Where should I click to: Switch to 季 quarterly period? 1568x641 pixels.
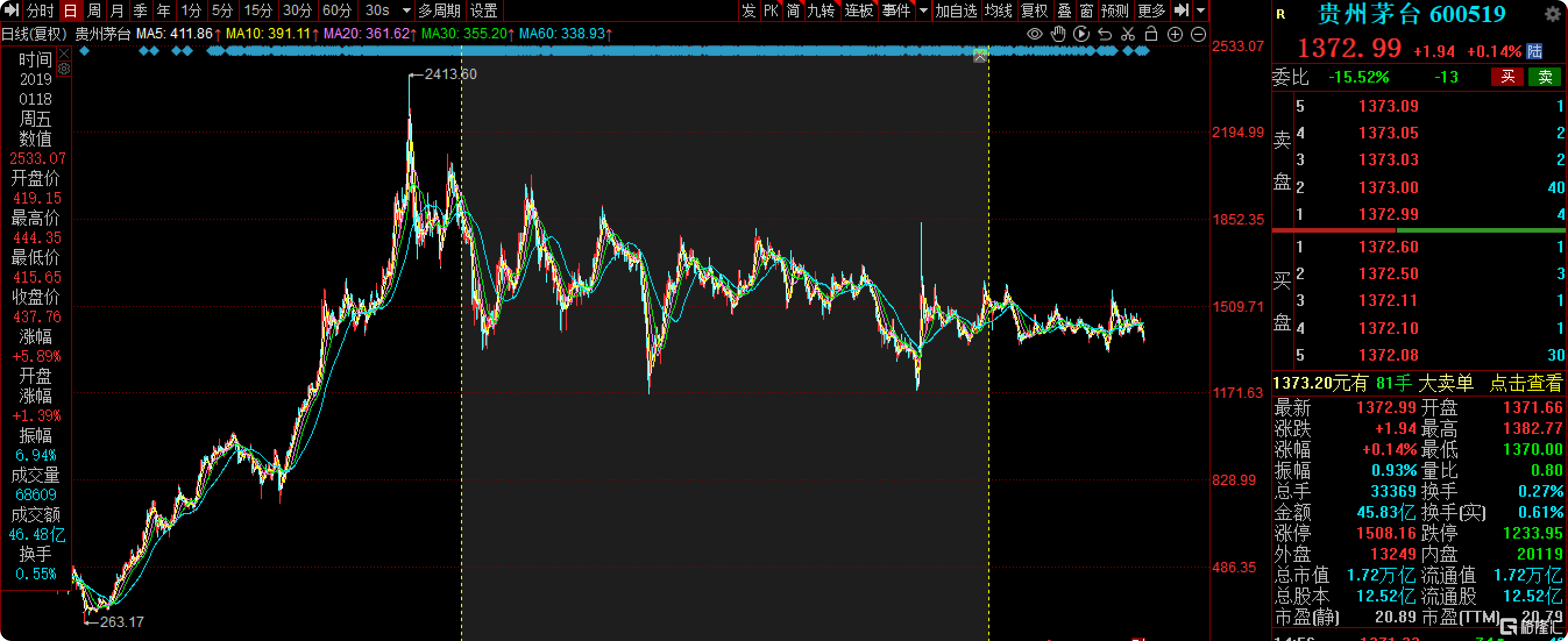tap(140, 10)
